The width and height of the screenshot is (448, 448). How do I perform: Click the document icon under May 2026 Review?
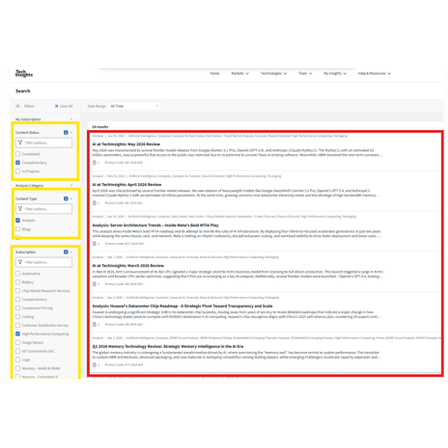[x=94, y=163]
